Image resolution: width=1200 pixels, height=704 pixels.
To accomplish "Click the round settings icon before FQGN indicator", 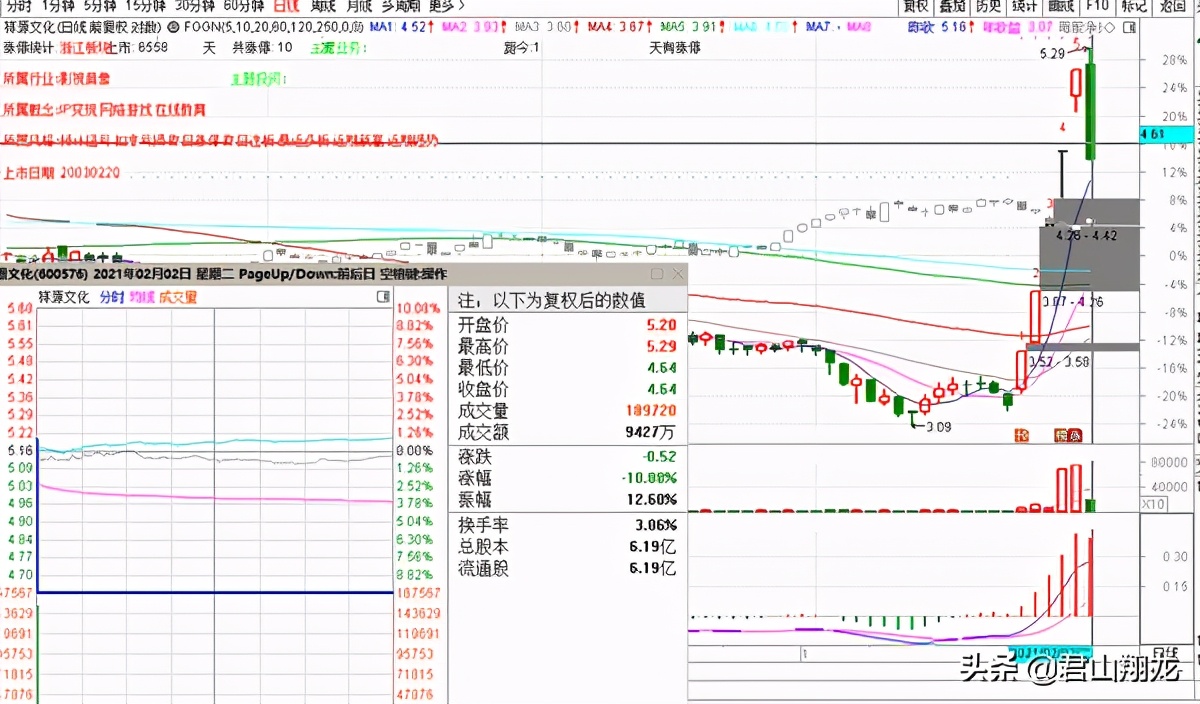I will tap(175, 28).
